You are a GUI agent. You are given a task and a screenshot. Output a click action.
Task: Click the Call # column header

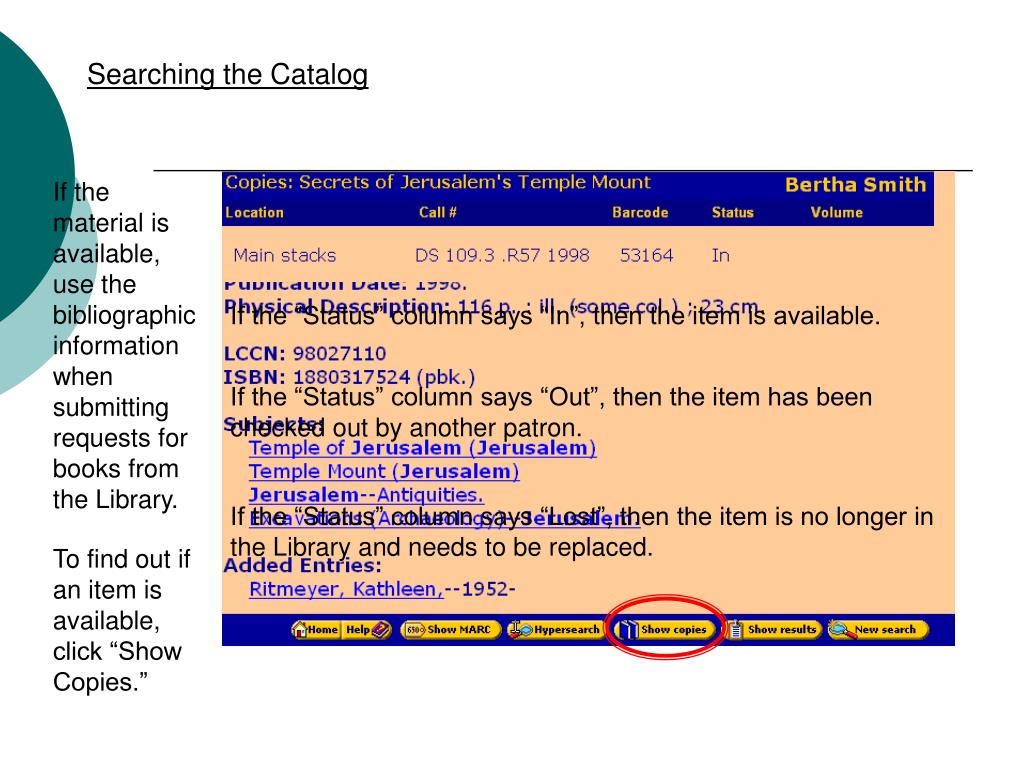point(438,213)
